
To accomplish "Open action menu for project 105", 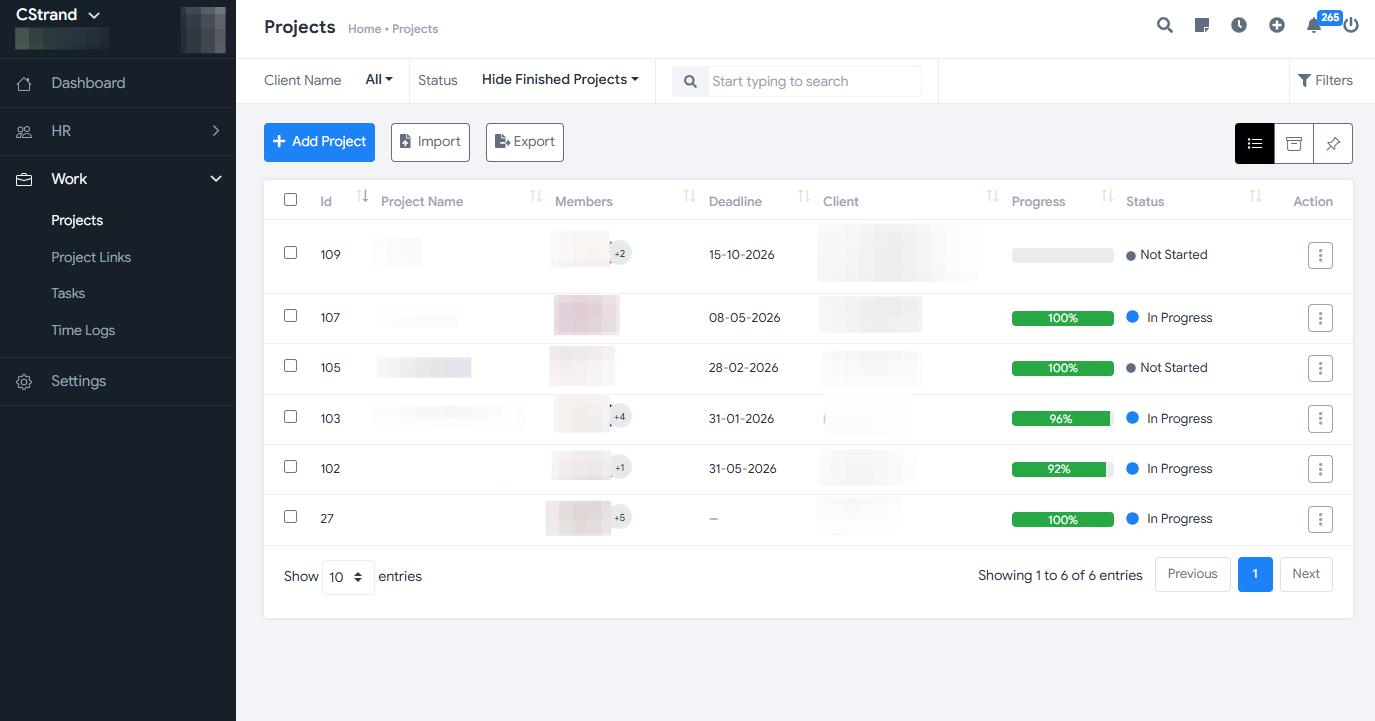I will point(1320,369).
